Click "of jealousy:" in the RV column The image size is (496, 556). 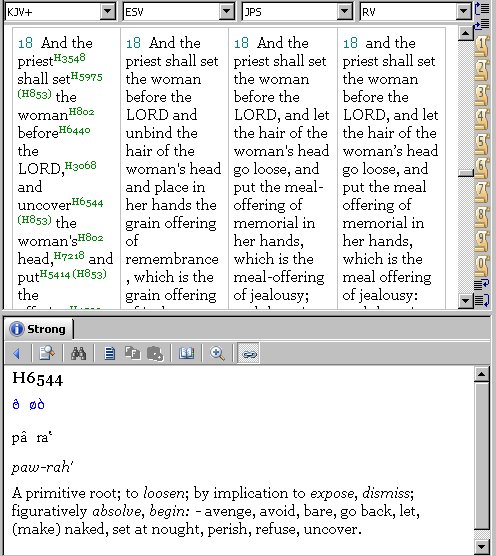(380, 295)
